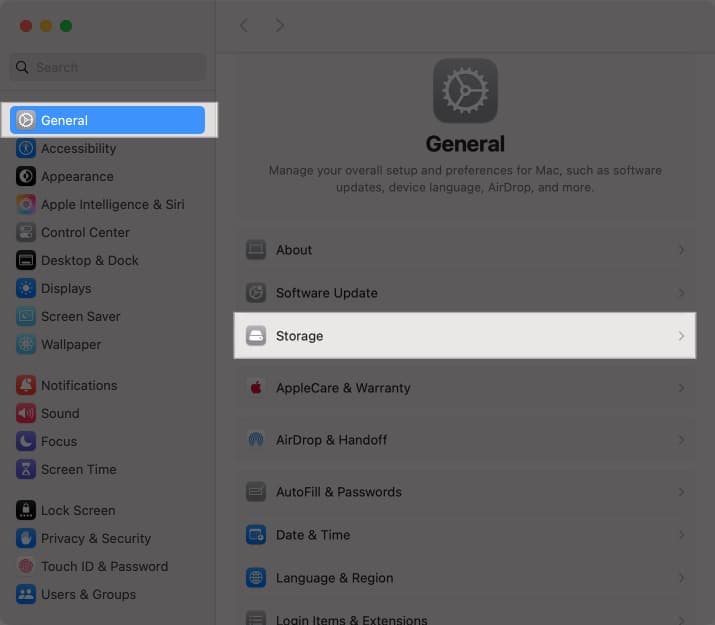
Task: Open the Touch ID fingerprint icon
Action: (x=26, y=566)
